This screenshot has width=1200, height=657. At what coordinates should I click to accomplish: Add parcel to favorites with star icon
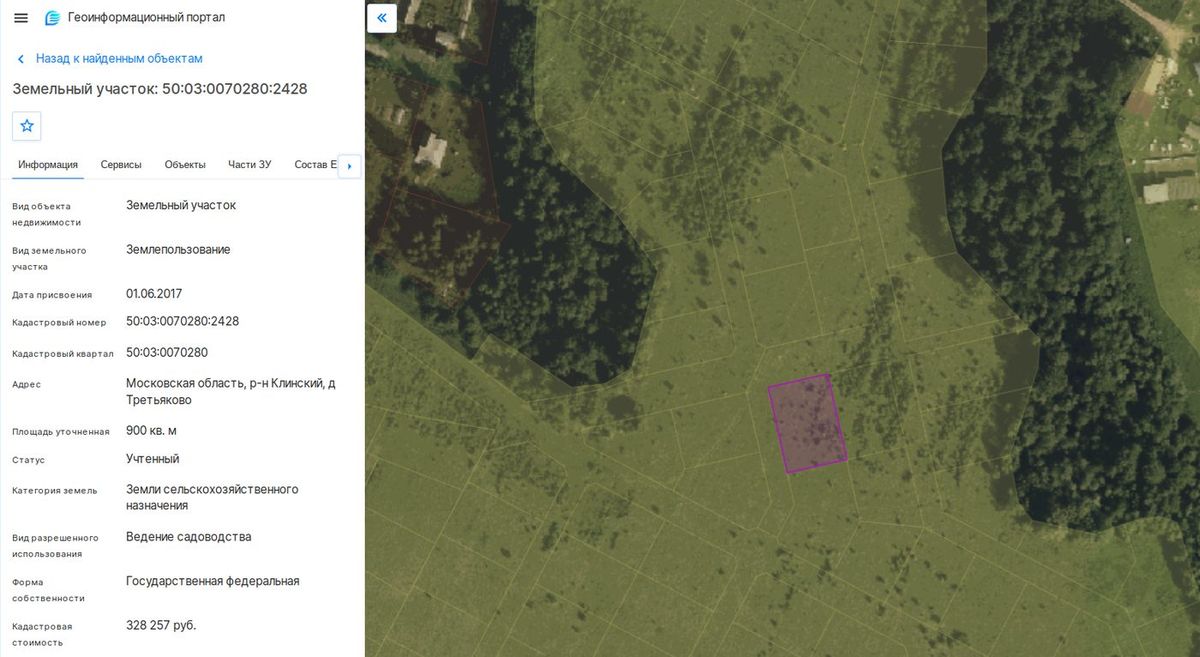tap(27, 126)
